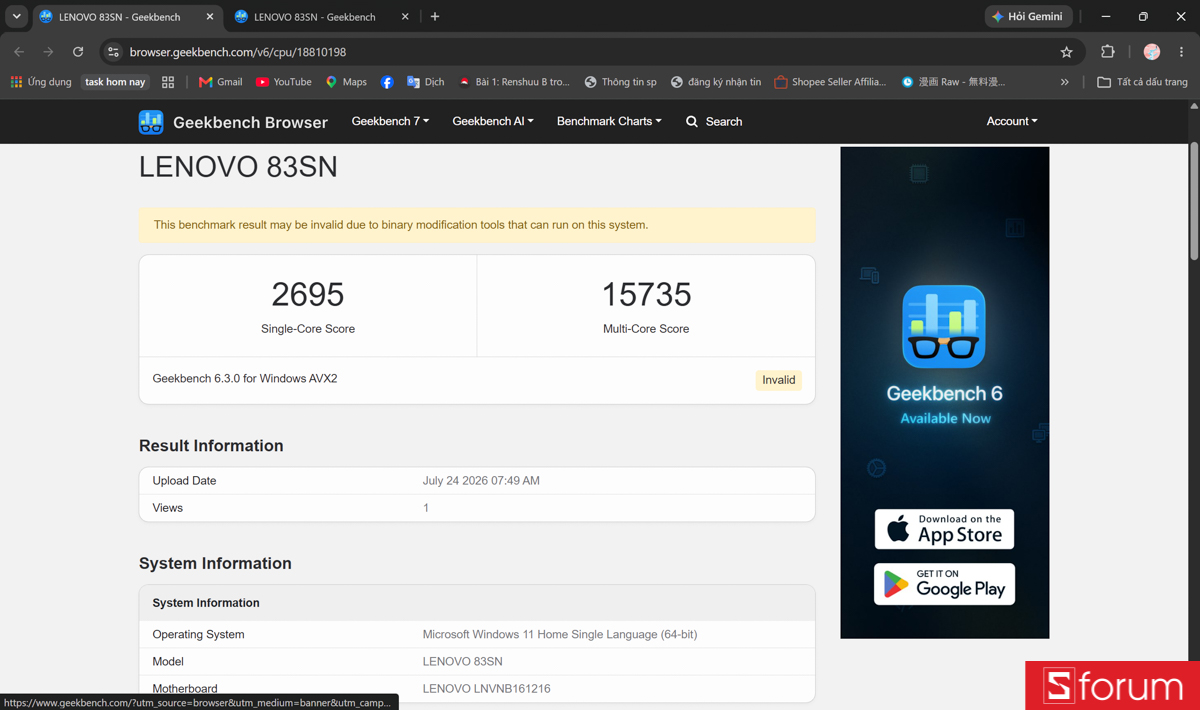Viewport: 1200px width, 710px height.
Task: Open the Geekbench Browser logo icon
Action: click(151, 122)
